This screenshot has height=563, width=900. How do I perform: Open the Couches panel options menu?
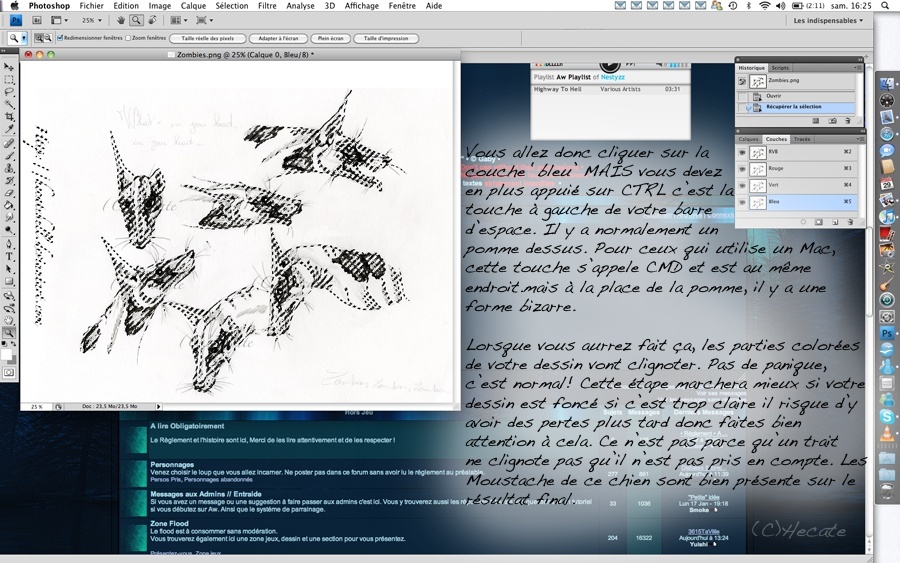pyautogui.click(x=860, y=139)
